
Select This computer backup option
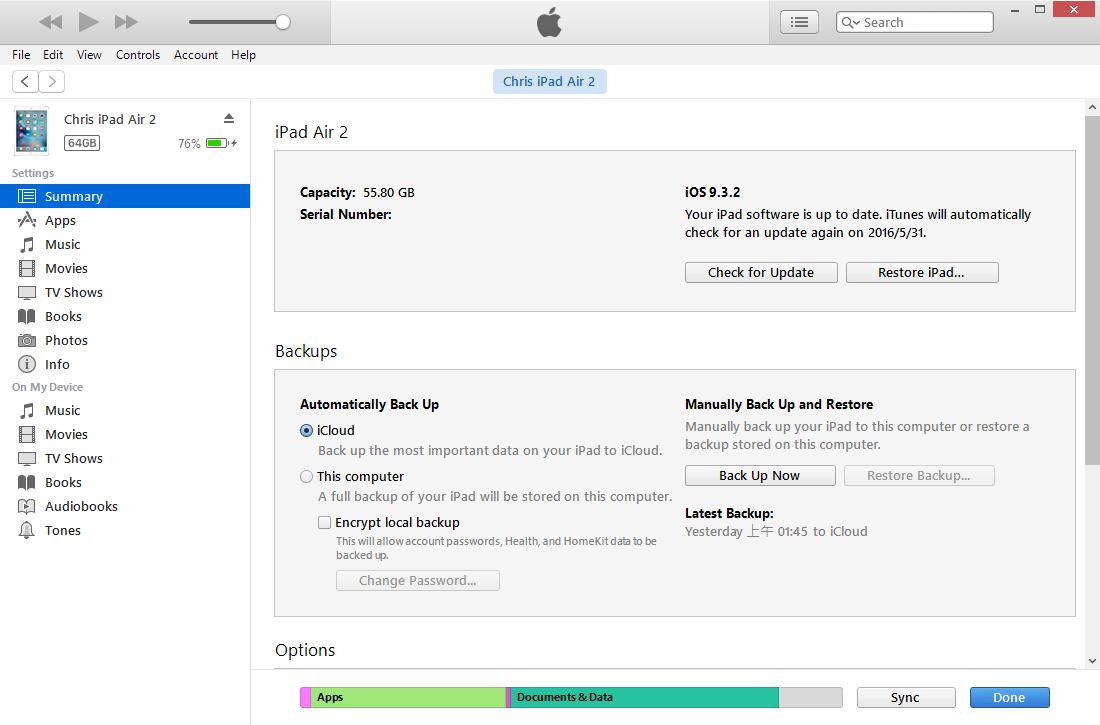[307, 476]
